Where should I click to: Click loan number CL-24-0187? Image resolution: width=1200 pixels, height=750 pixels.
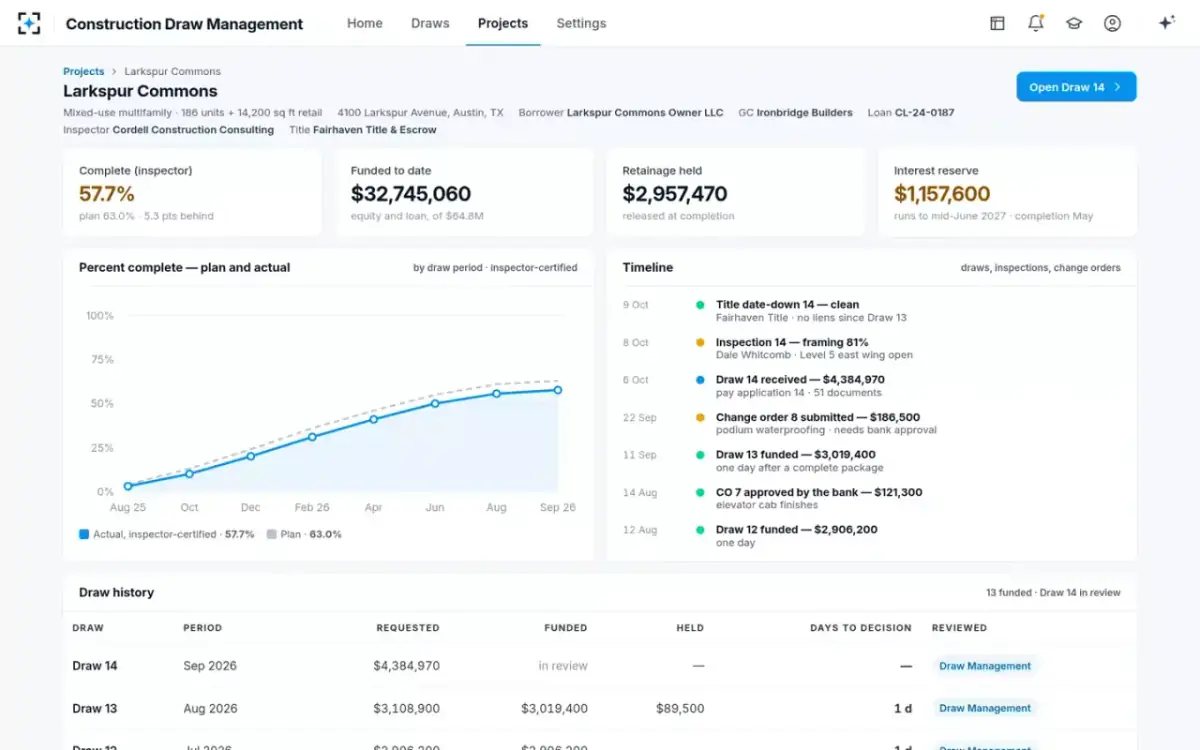coord(924,113)
